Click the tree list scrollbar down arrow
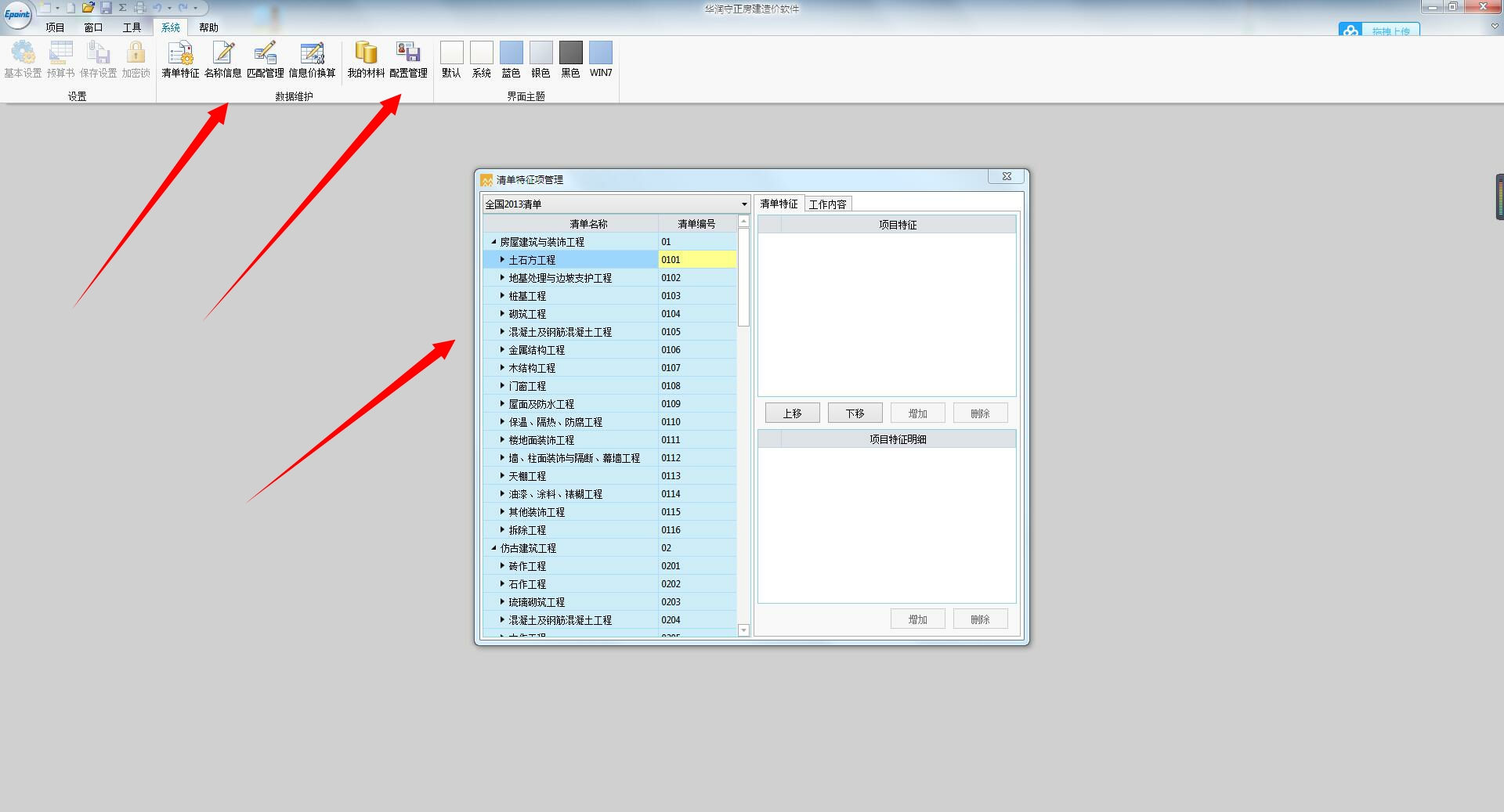 coord(743,630)
